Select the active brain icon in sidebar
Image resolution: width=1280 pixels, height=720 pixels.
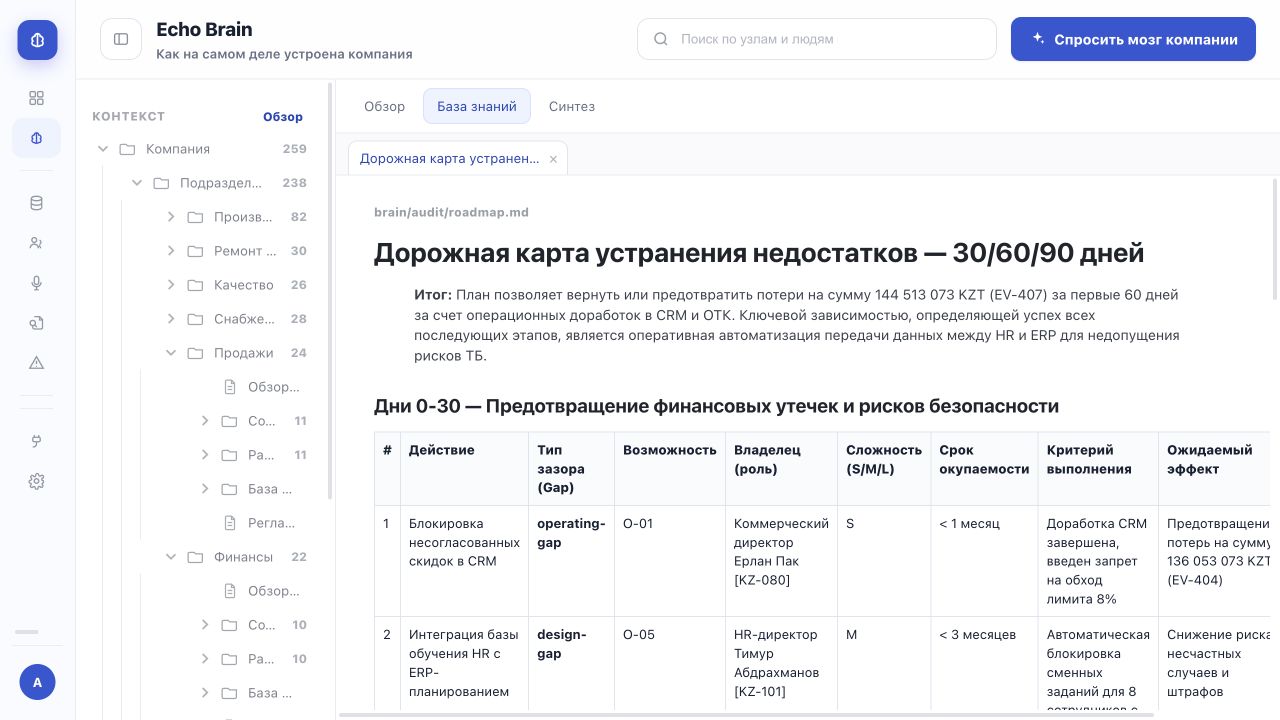tap(37, 138)
